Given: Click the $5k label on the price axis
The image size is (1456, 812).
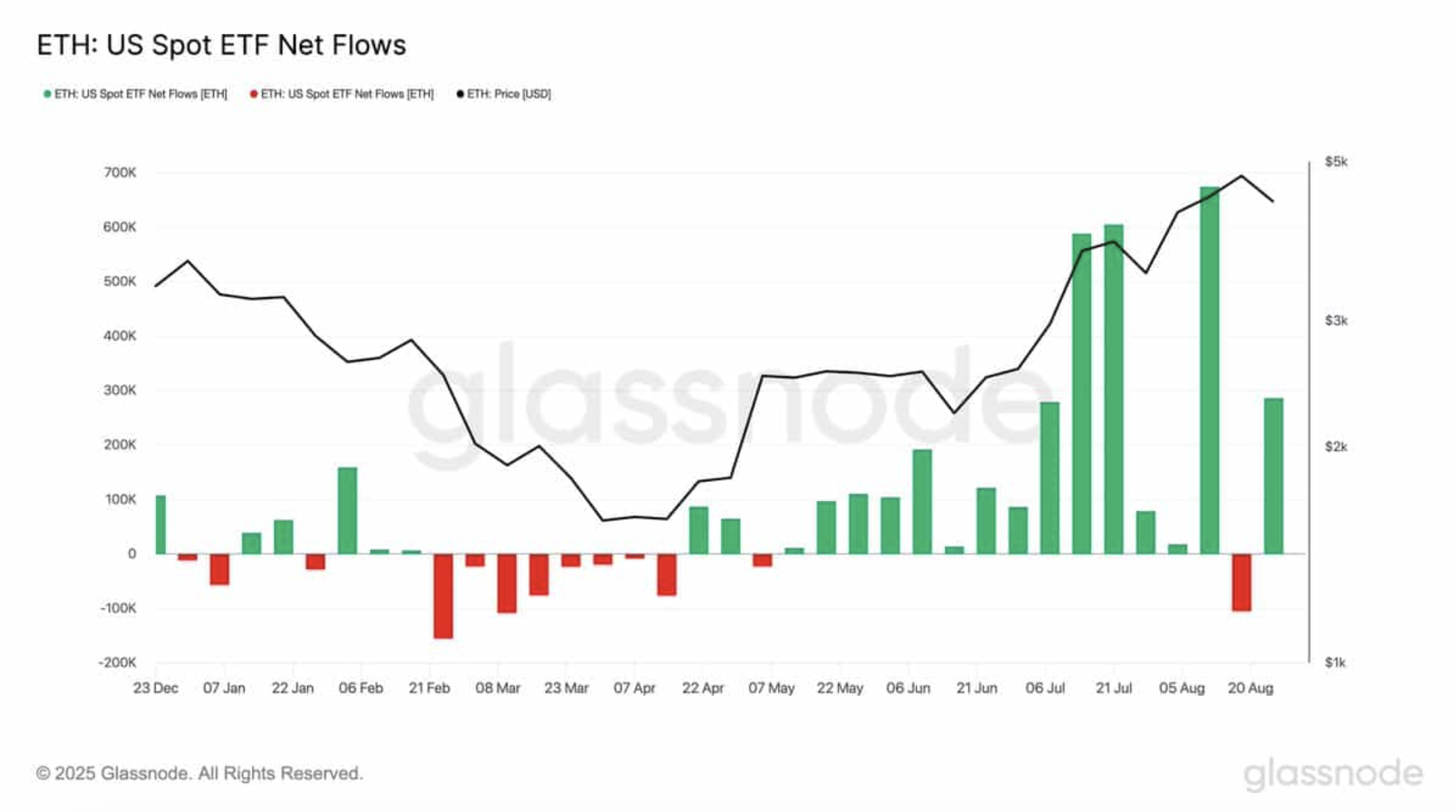Looking at the screenshot, I should pyautogui.click(x=1336, y=161).
